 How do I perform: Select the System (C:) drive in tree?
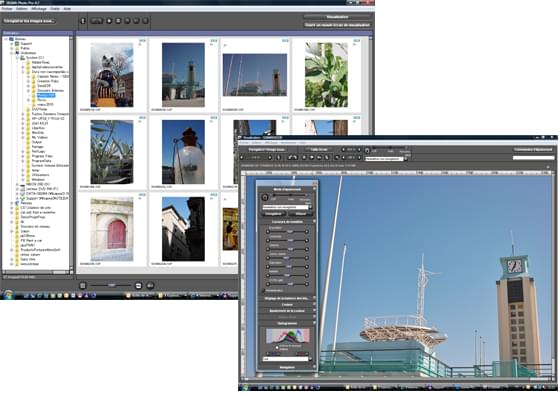tap(34, 58)
